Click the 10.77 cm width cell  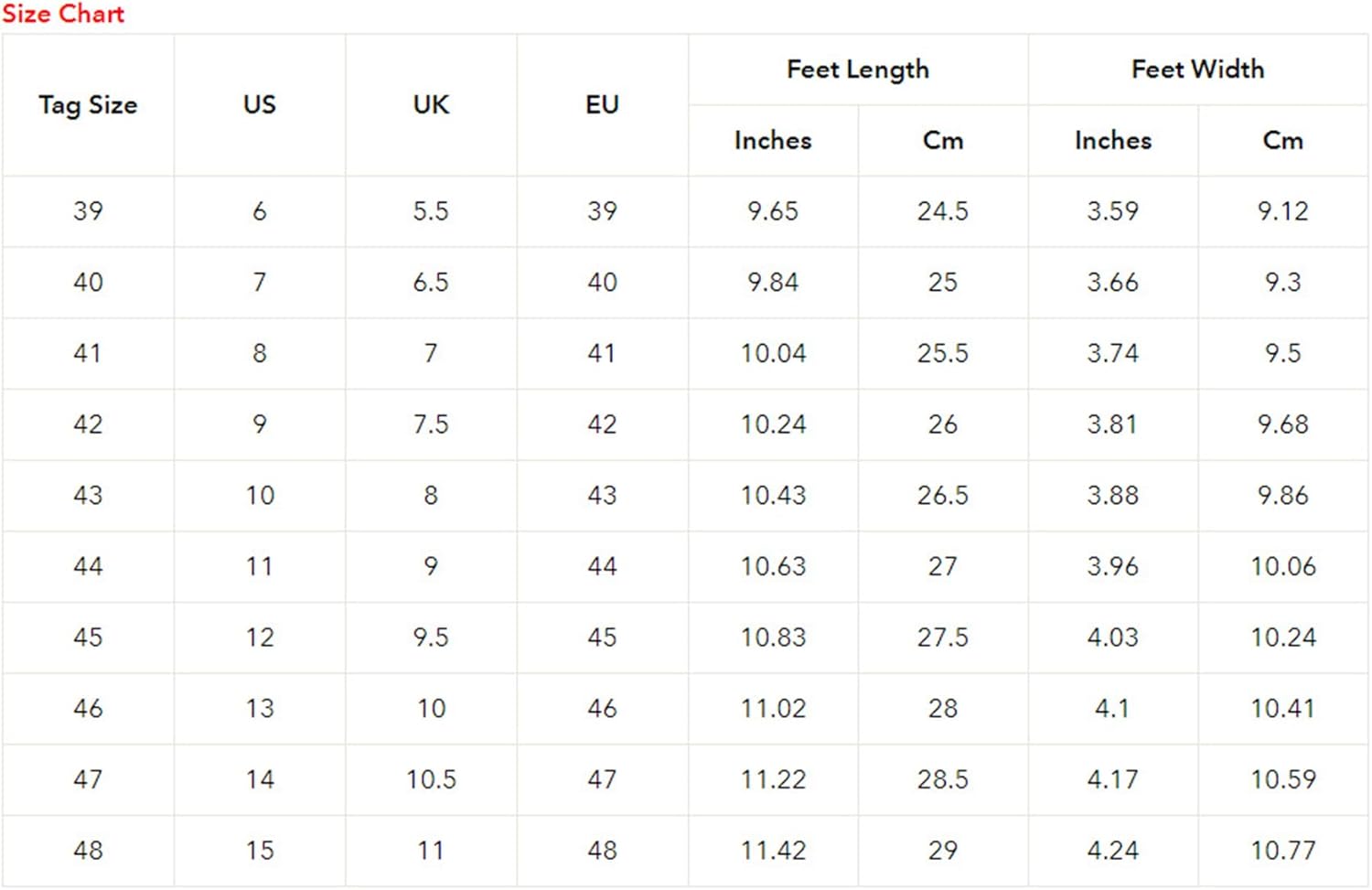(x=1282, y=851)
